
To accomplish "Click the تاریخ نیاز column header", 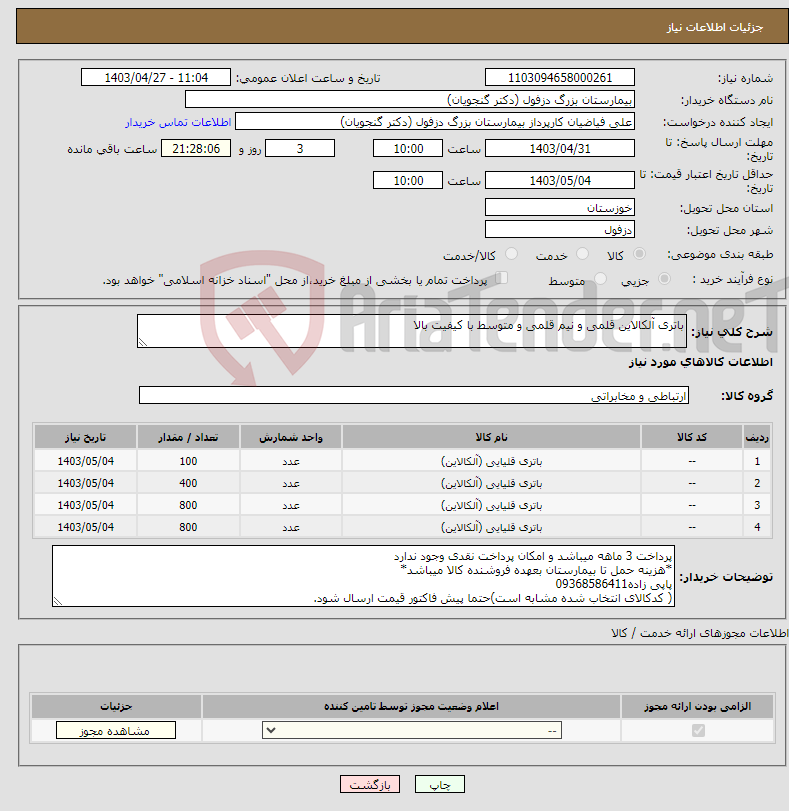I will [85, 437].
